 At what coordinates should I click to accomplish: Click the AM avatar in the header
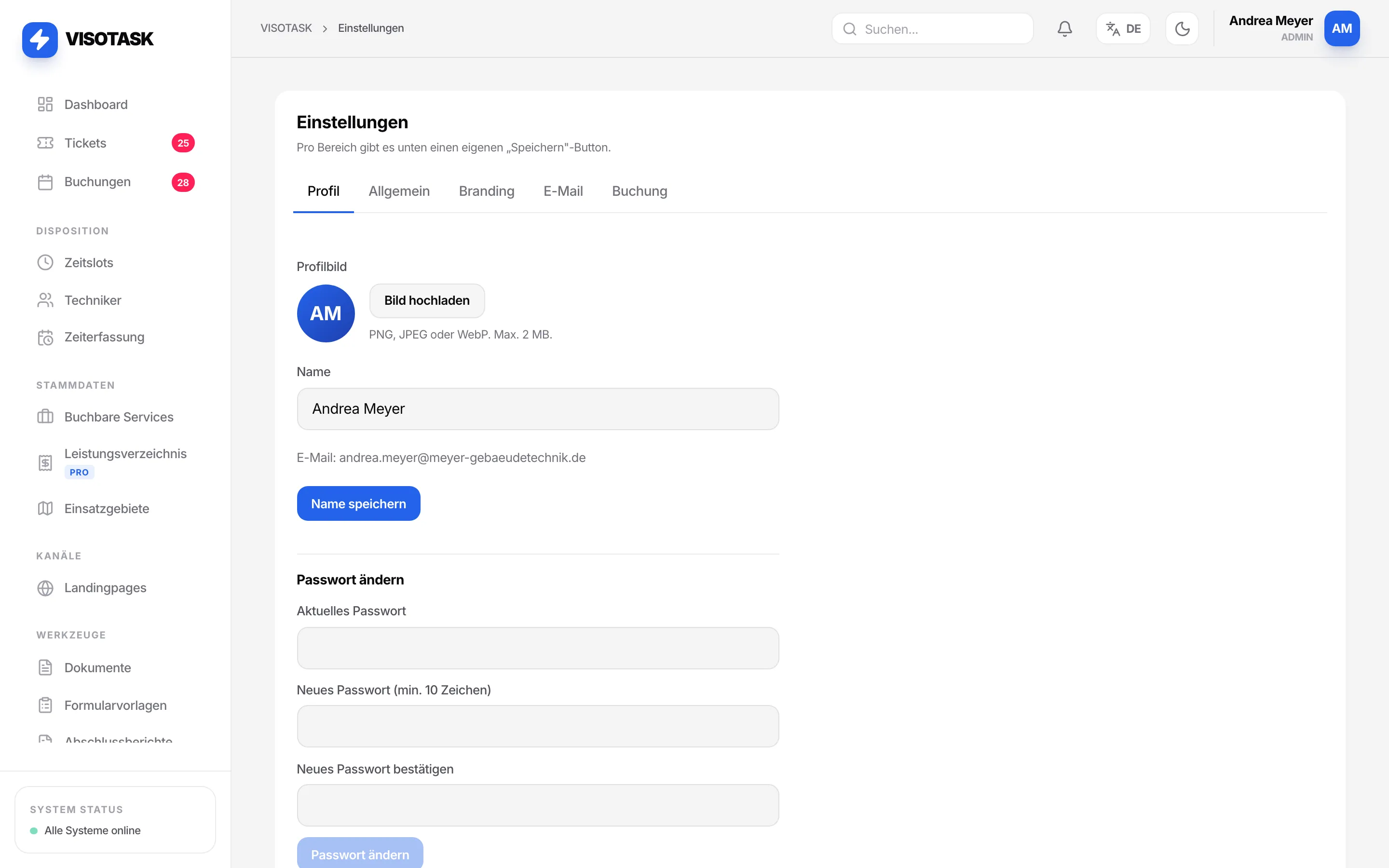[x=1342, y=29]
